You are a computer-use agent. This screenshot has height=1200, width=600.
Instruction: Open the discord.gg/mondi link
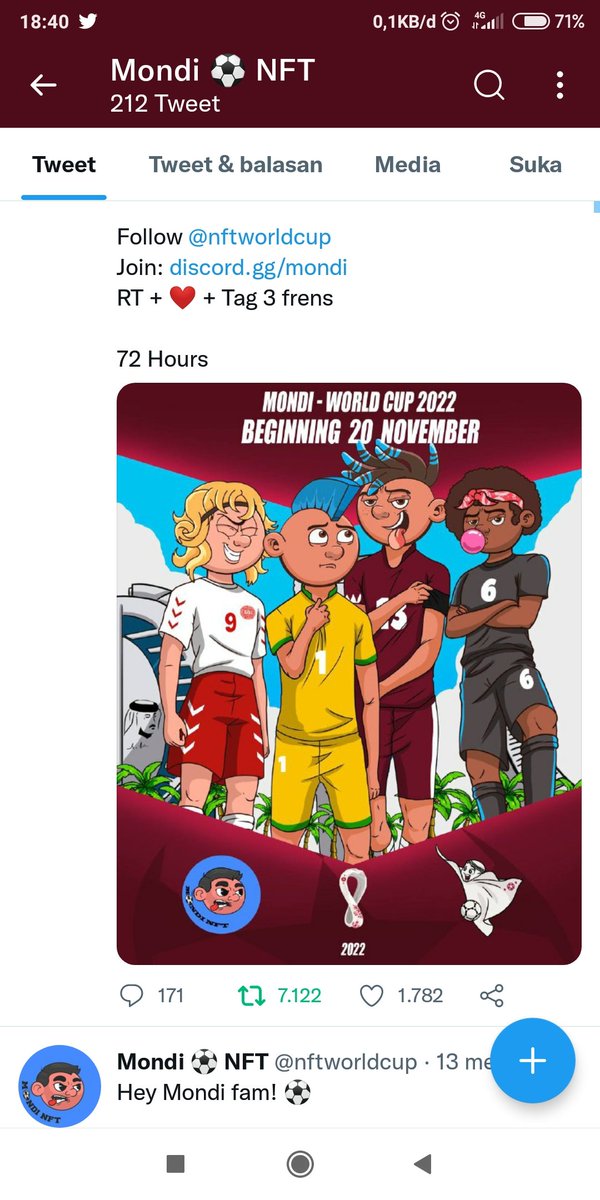pos(259,267)
